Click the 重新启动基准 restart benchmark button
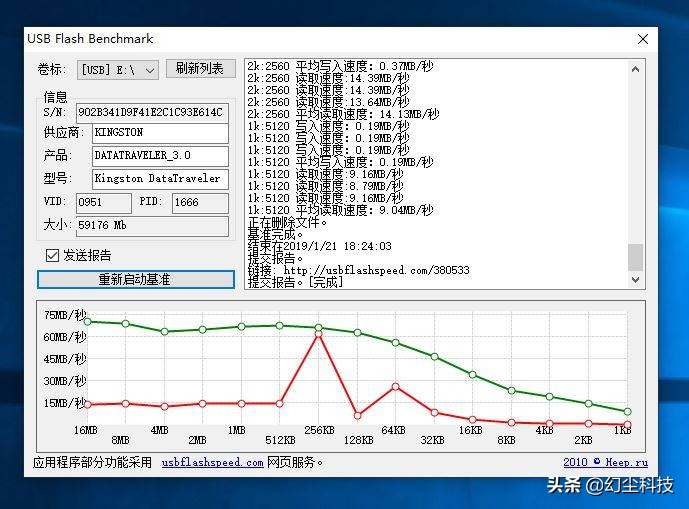 click(x=136, y=280)
